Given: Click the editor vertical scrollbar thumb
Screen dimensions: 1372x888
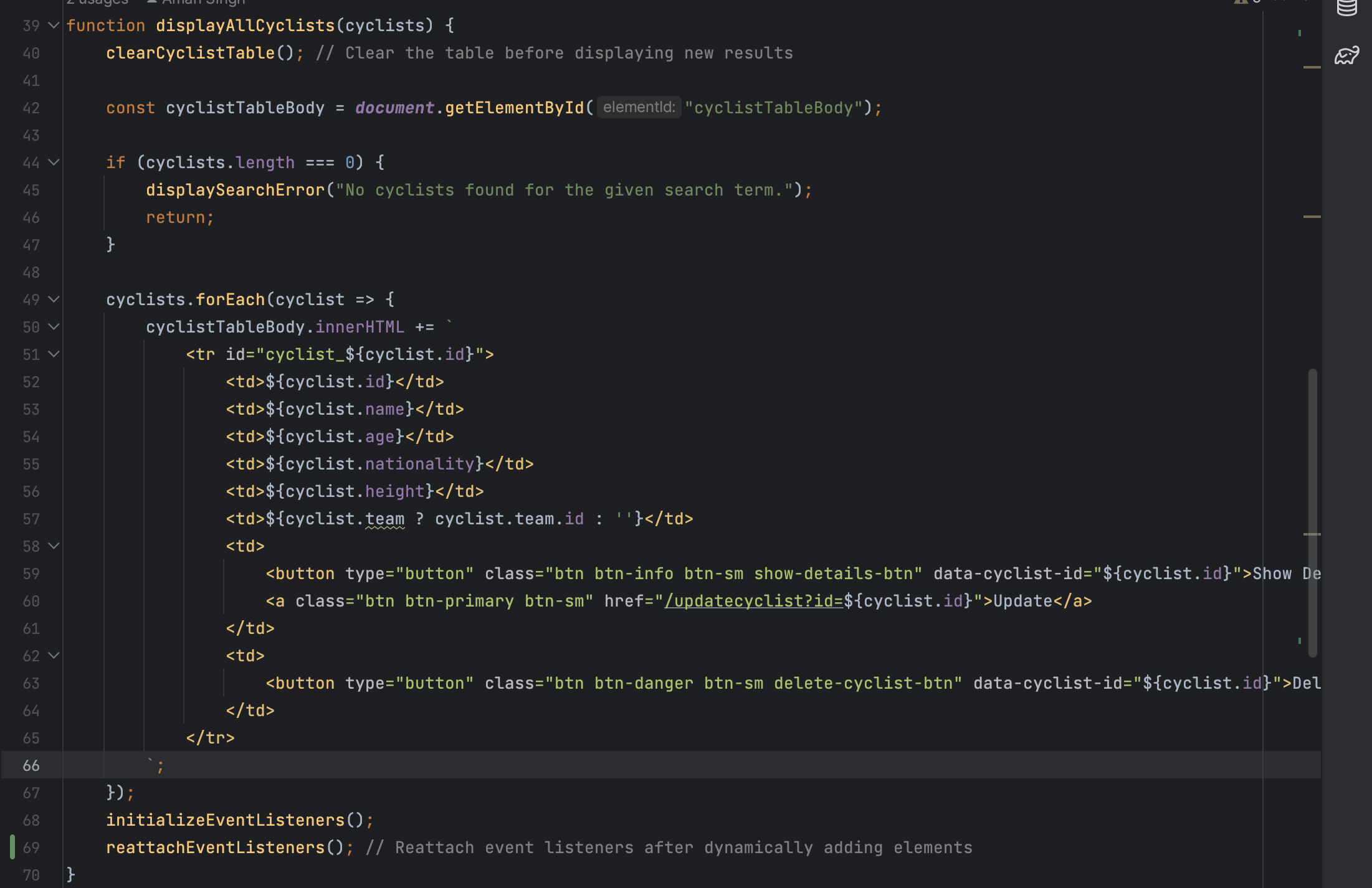Looking at the screenshot, I should coord(1312,512).
